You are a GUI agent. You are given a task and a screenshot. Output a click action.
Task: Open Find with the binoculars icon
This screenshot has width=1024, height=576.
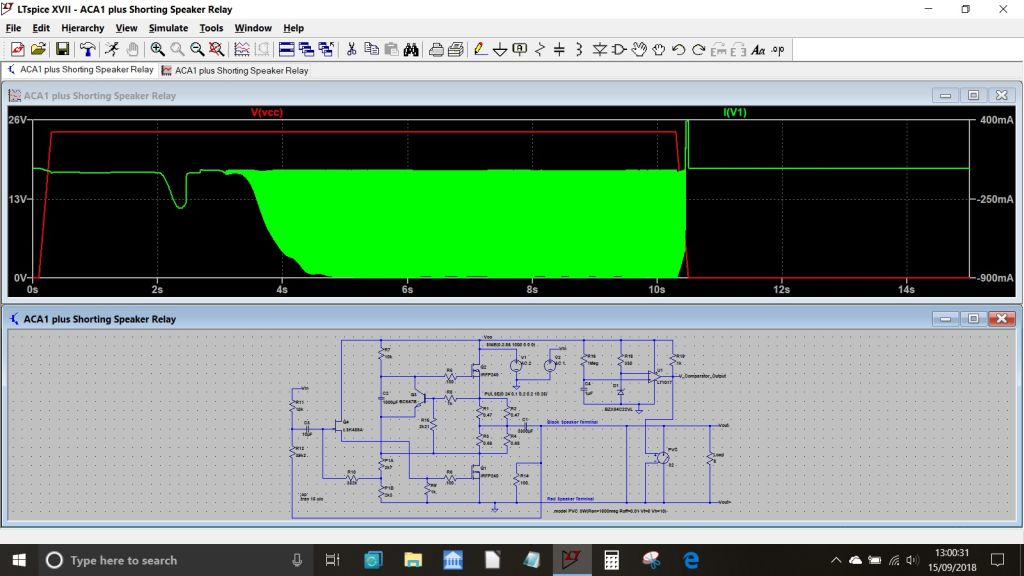coord(411,50)
